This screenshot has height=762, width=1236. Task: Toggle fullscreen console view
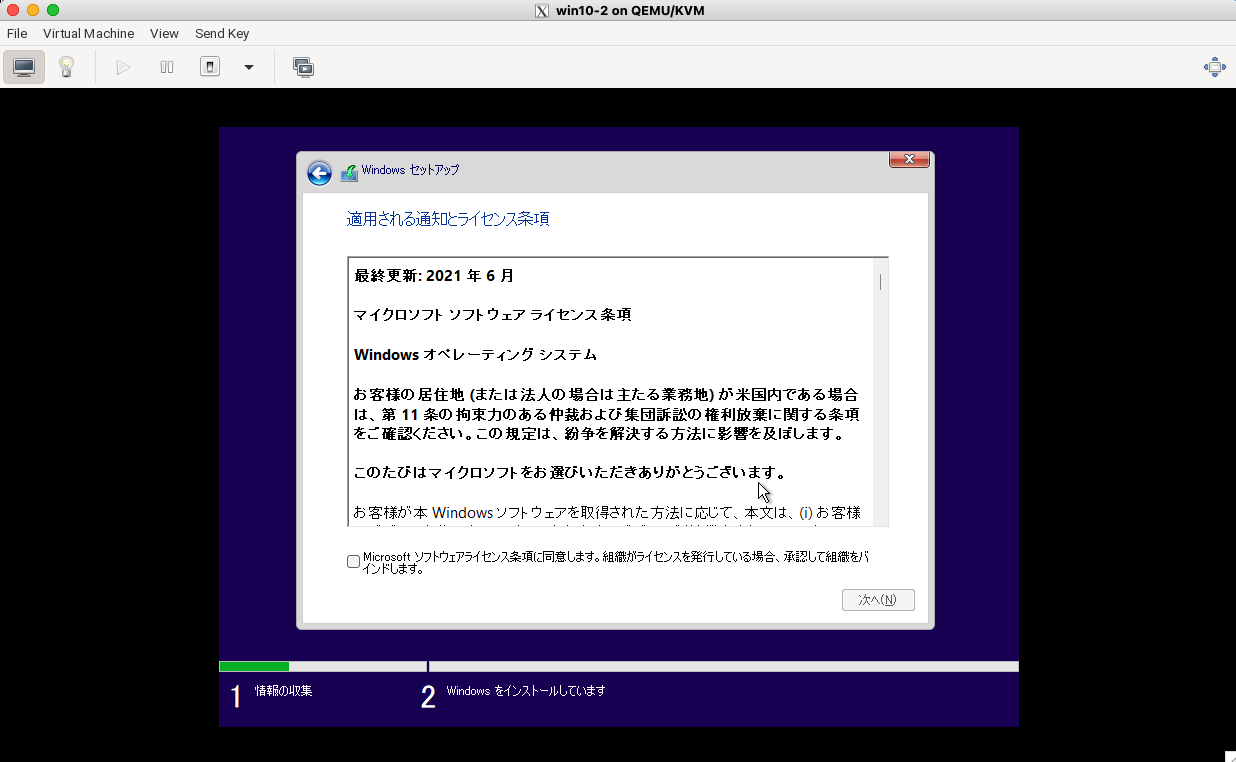pyautogui.click(x=1214, y=67)
